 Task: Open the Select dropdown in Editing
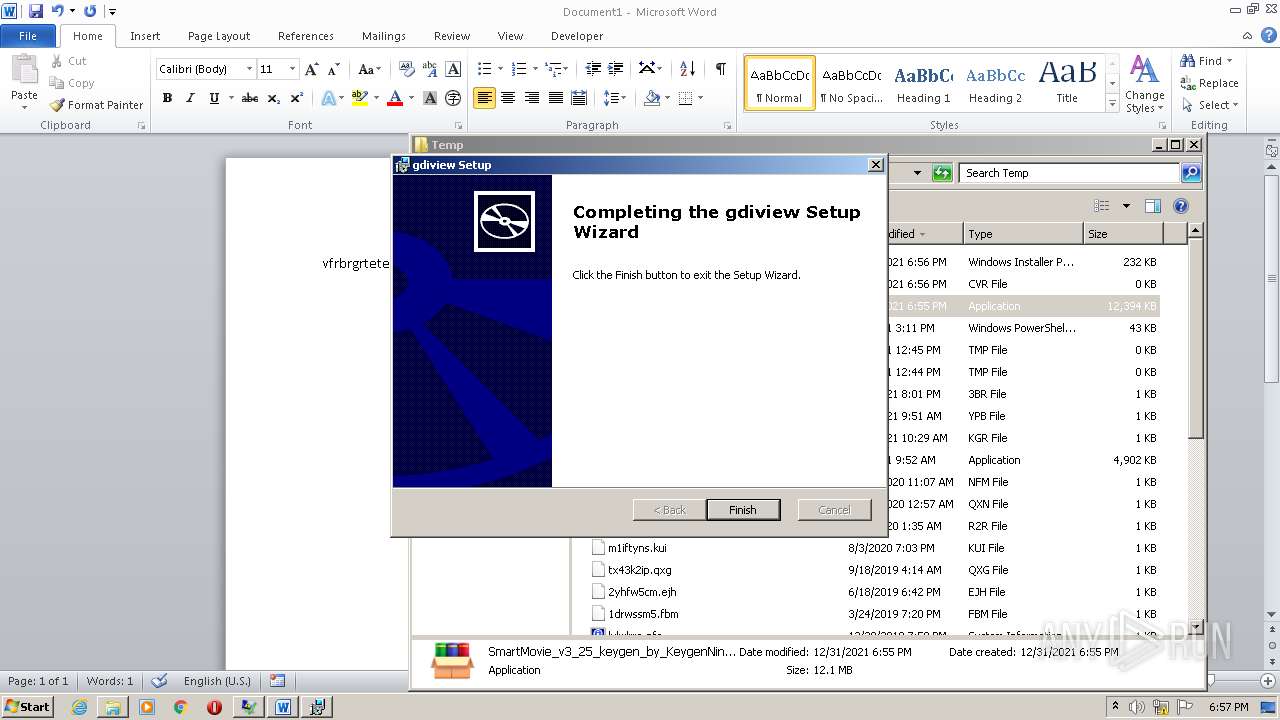point(1210,105)
